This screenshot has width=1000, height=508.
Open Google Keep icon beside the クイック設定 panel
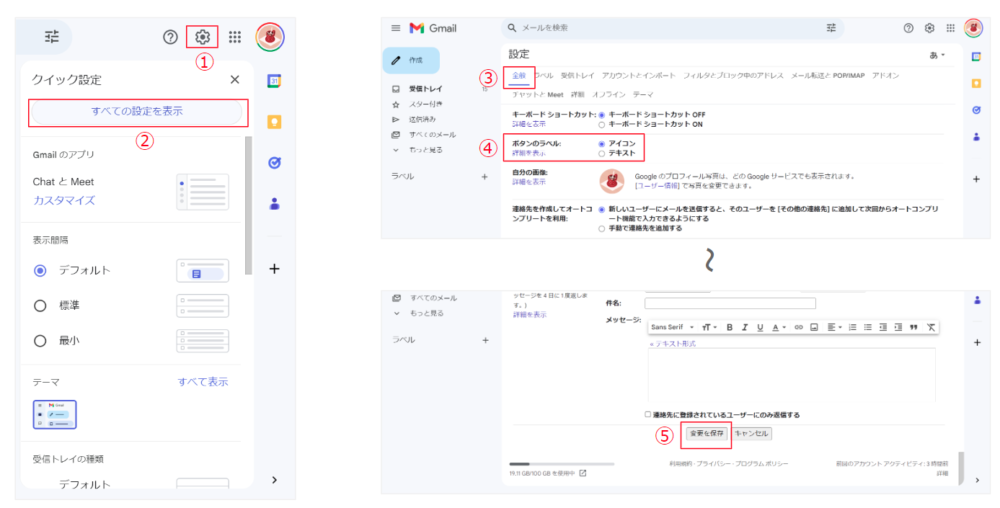(x=274, y=122)
